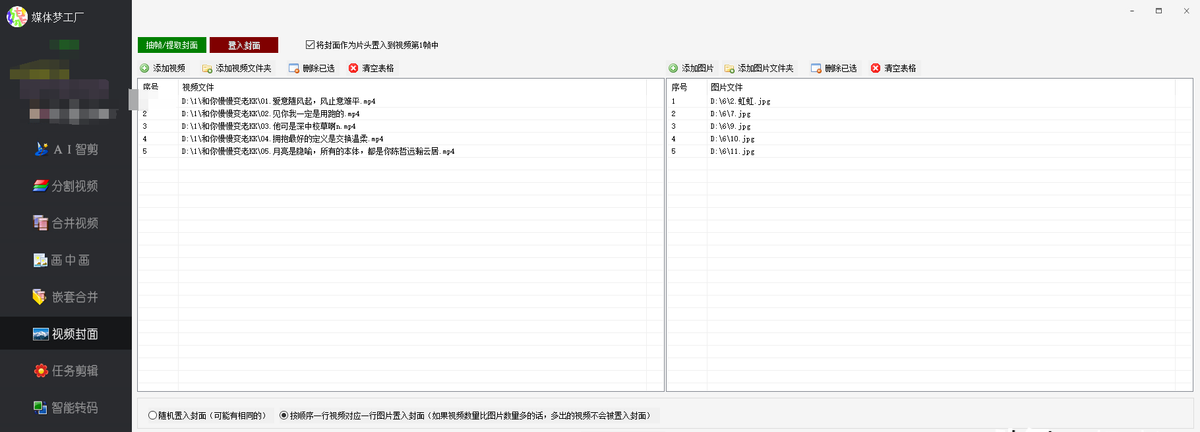Select video row 03.他可是深中校草啊n.mp4

tap(400, 127)
